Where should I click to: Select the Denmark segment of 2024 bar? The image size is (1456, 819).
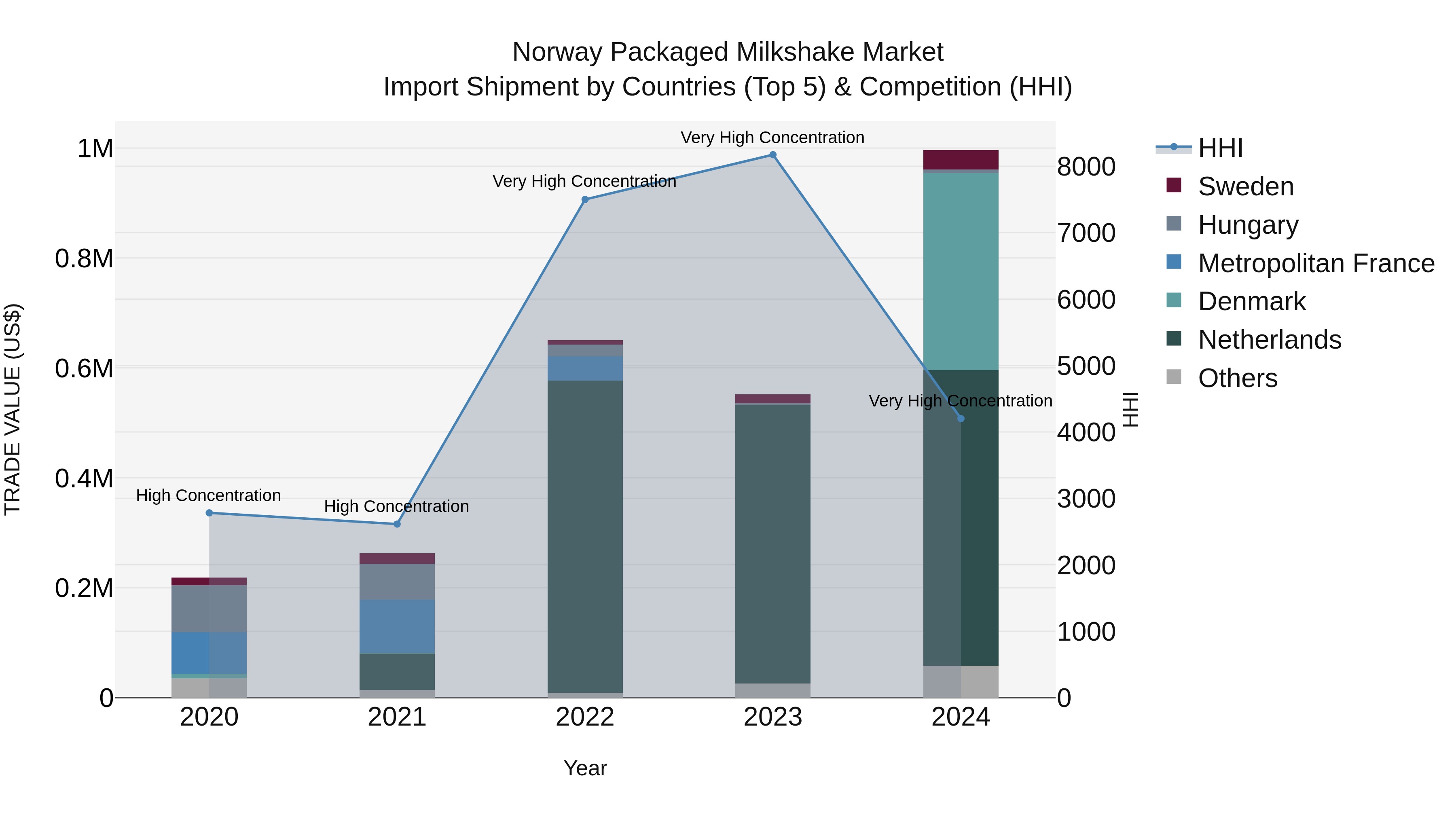point(961,272)
